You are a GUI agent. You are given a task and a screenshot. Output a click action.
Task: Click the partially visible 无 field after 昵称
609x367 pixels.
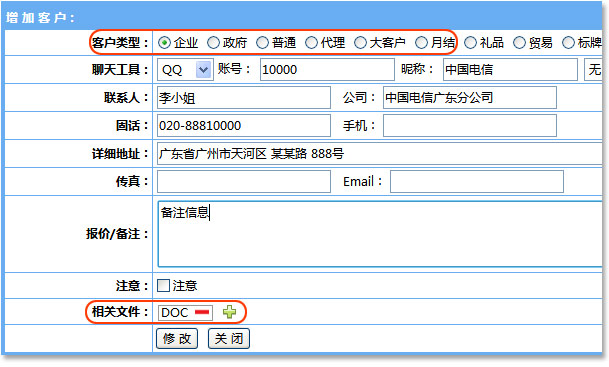coord(593,70)
